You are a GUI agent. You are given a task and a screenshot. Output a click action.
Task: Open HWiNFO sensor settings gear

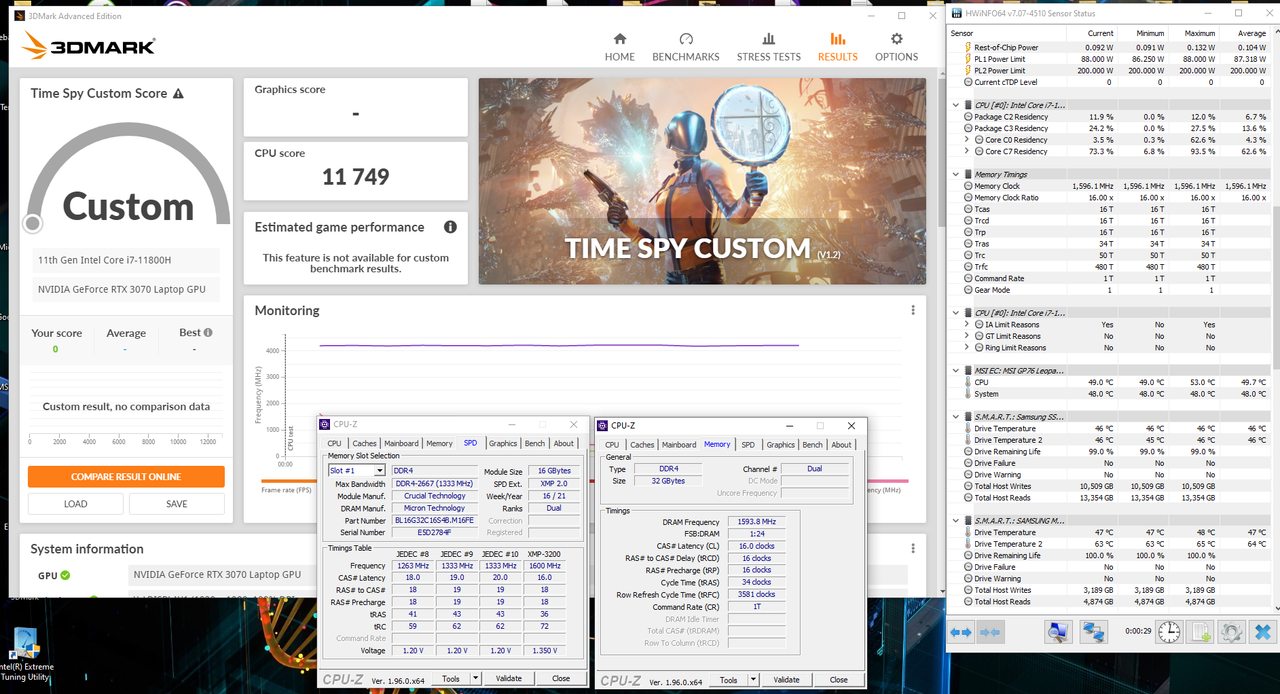(x=1232, y=632)
